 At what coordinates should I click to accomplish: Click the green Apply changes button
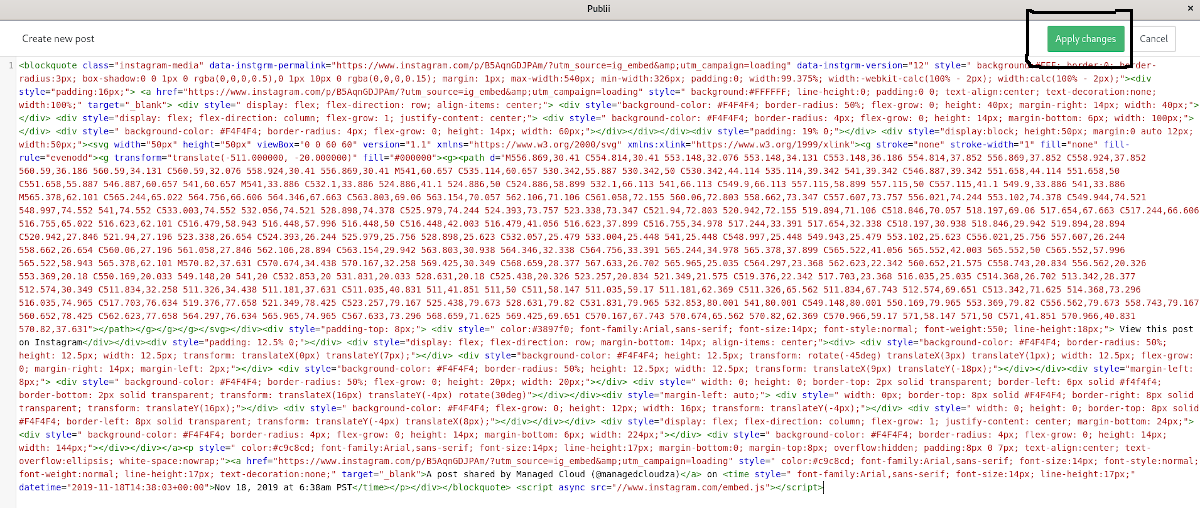[x=1086, y=39]
